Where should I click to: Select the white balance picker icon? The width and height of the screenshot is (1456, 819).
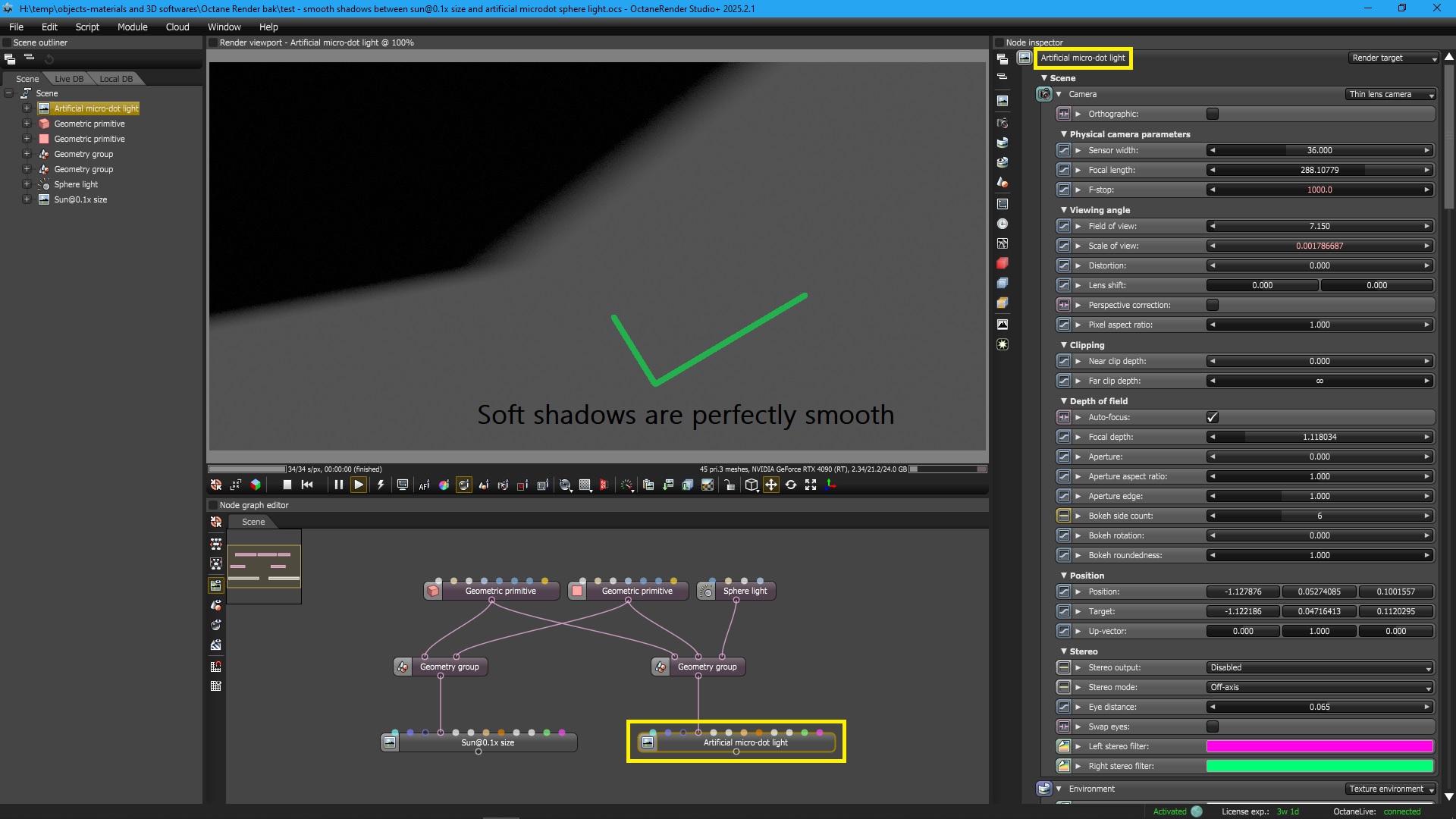coord(444,485)
